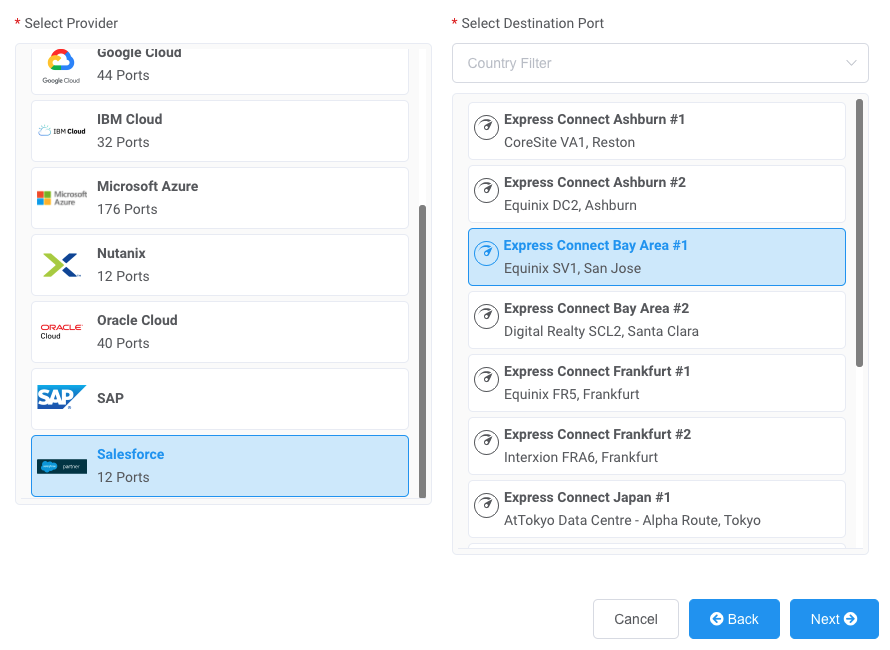Click gauge icon for Express Connect Japan #1

click(486, 505)
